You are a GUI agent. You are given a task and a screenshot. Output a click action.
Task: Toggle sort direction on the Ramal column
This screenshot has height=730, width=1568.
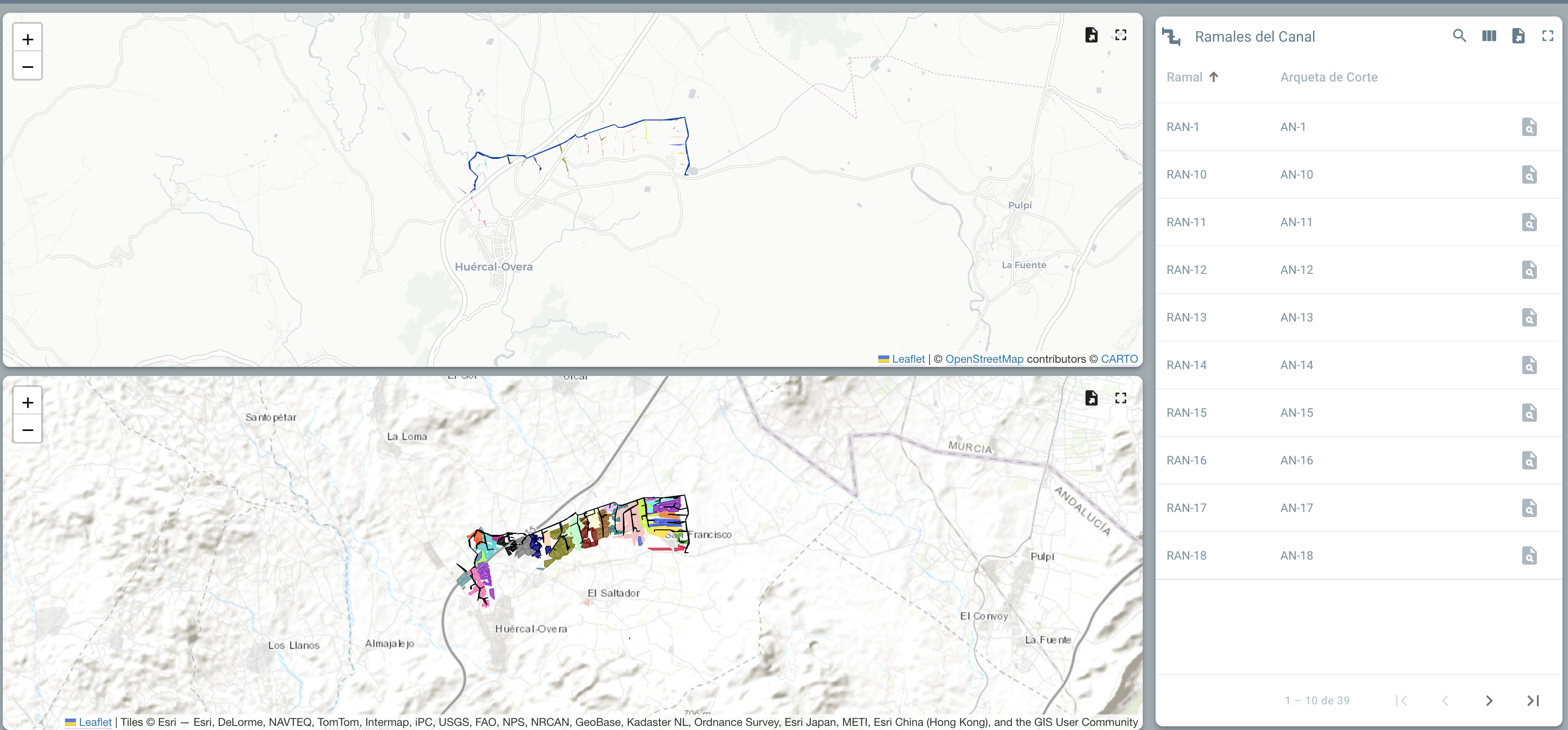pos(1214,77)
